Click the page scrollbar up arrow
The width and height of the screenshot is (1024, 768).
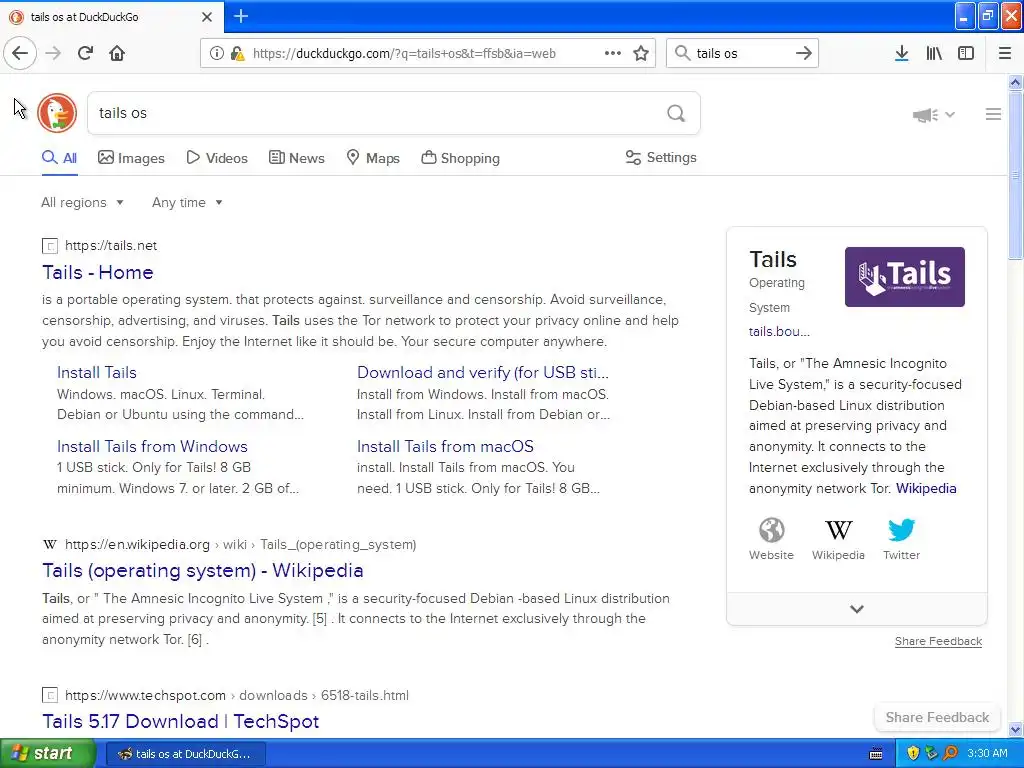[1015, 82]
